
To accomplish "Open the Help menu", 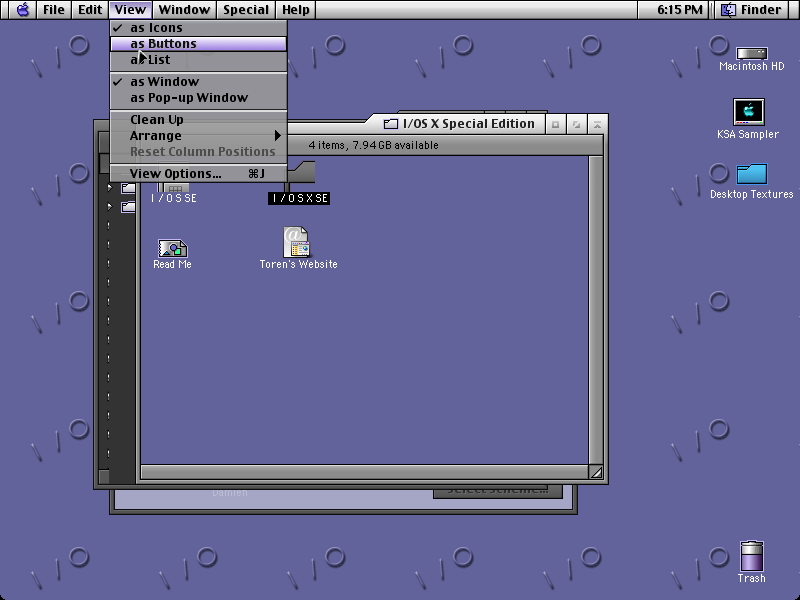I will tap(296, 10).
